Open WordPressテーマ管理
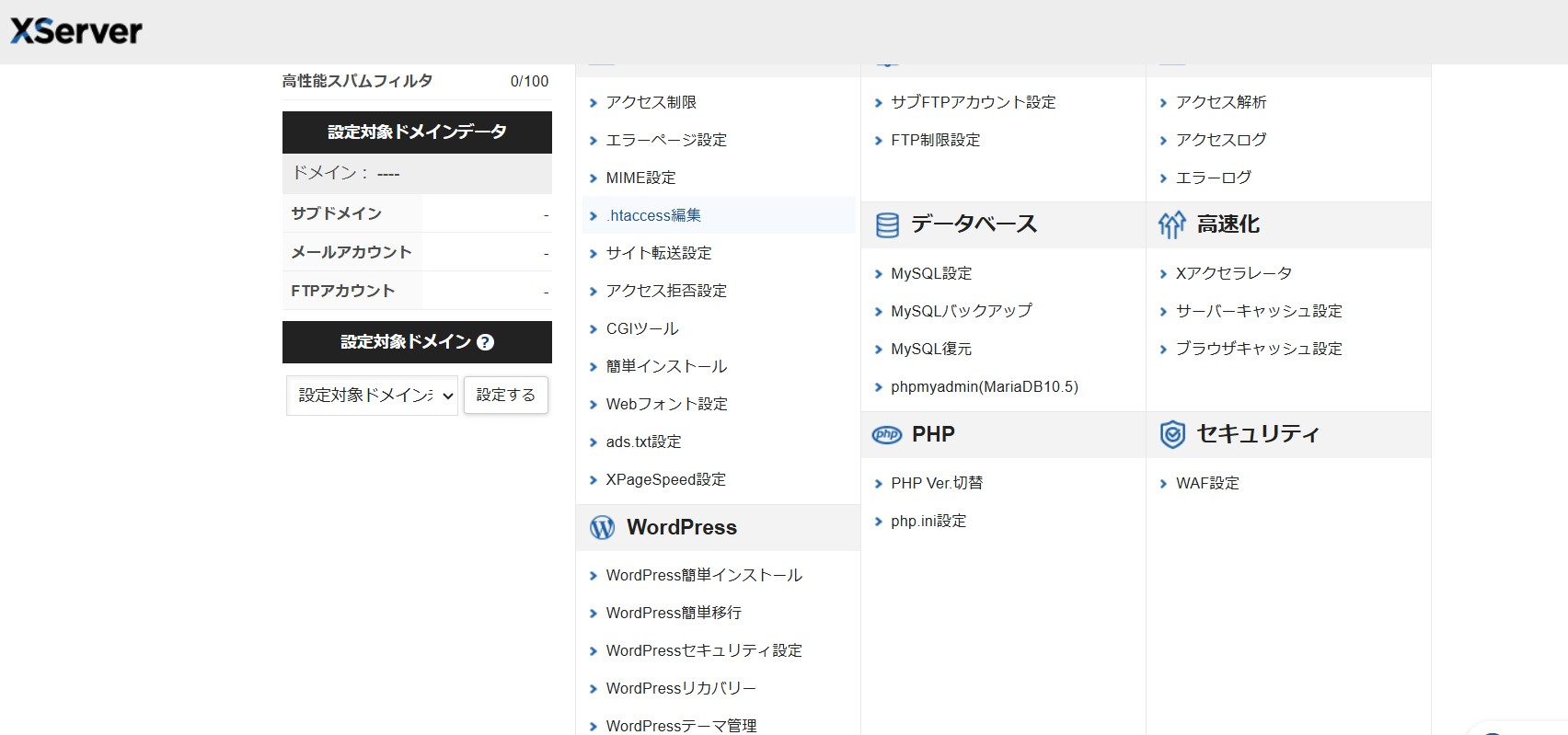Image resolution: width=1568 pixels, height=735 pixels. (681, 725)
